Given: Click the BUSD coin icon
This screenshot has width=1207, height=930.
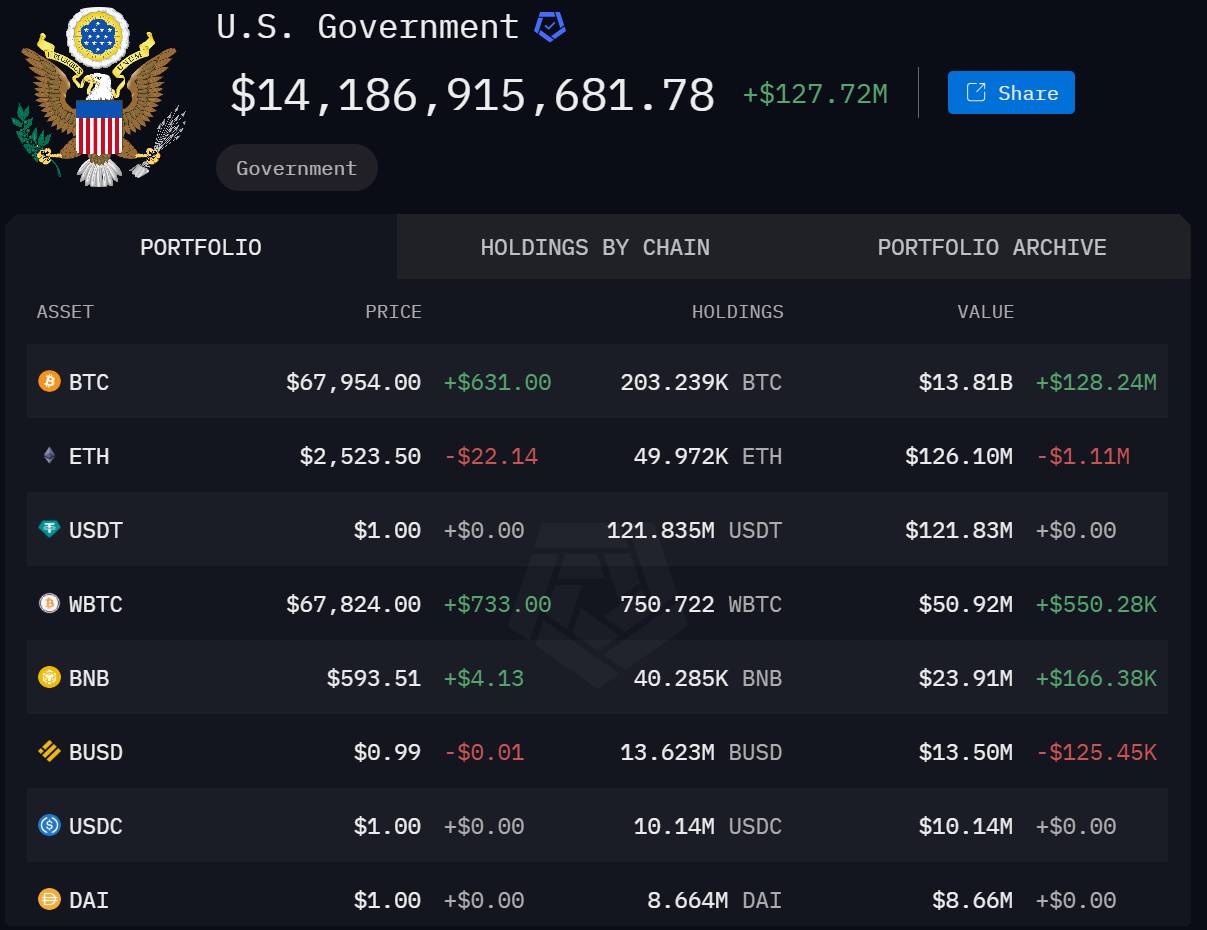Looking at the screenshot, I should click(x=49, y=752).
